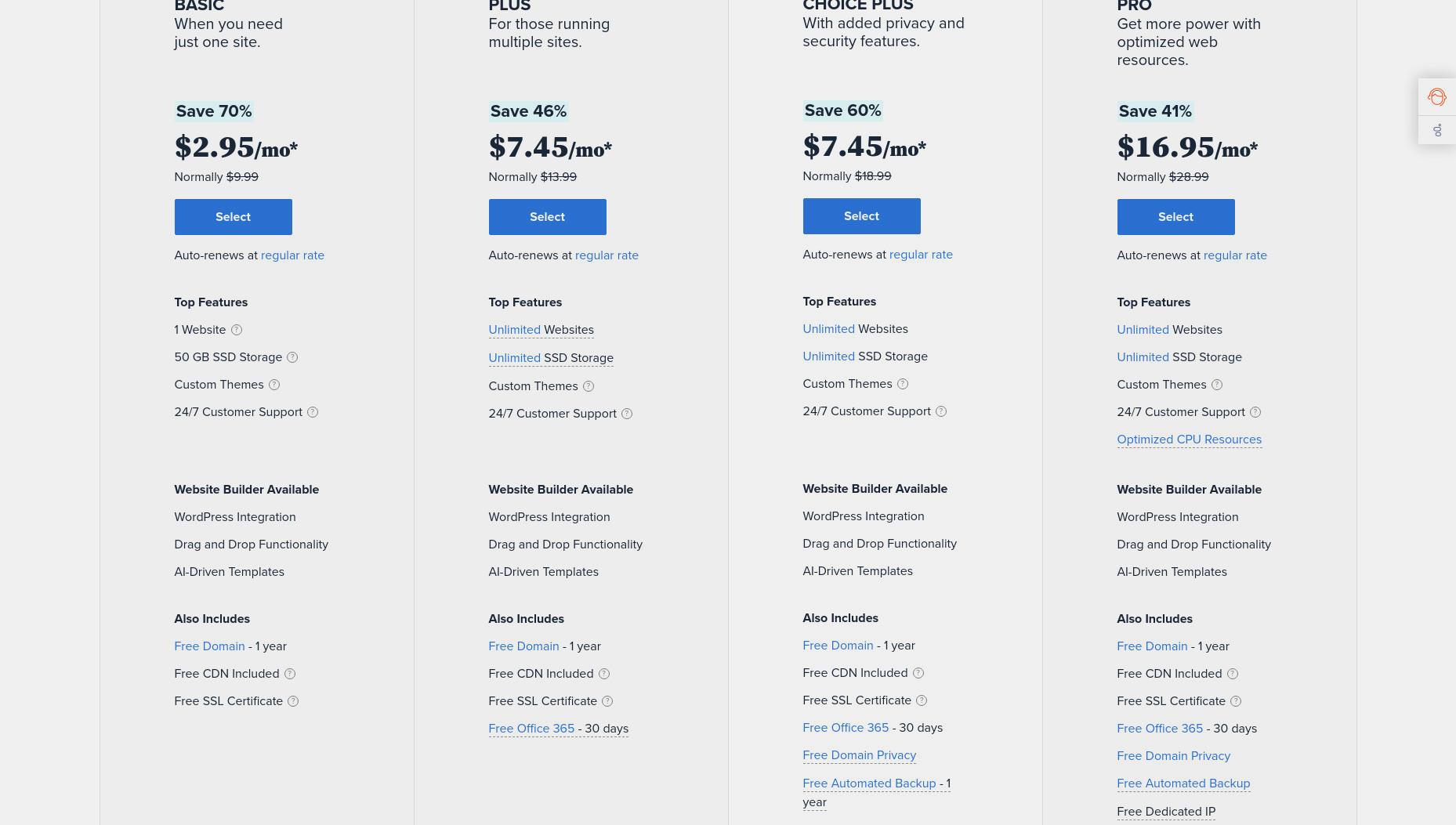This screenshot has height=825, width=1456.
Task: Open Free Domain link in Plus plan
Action: (x=523, y=646)
